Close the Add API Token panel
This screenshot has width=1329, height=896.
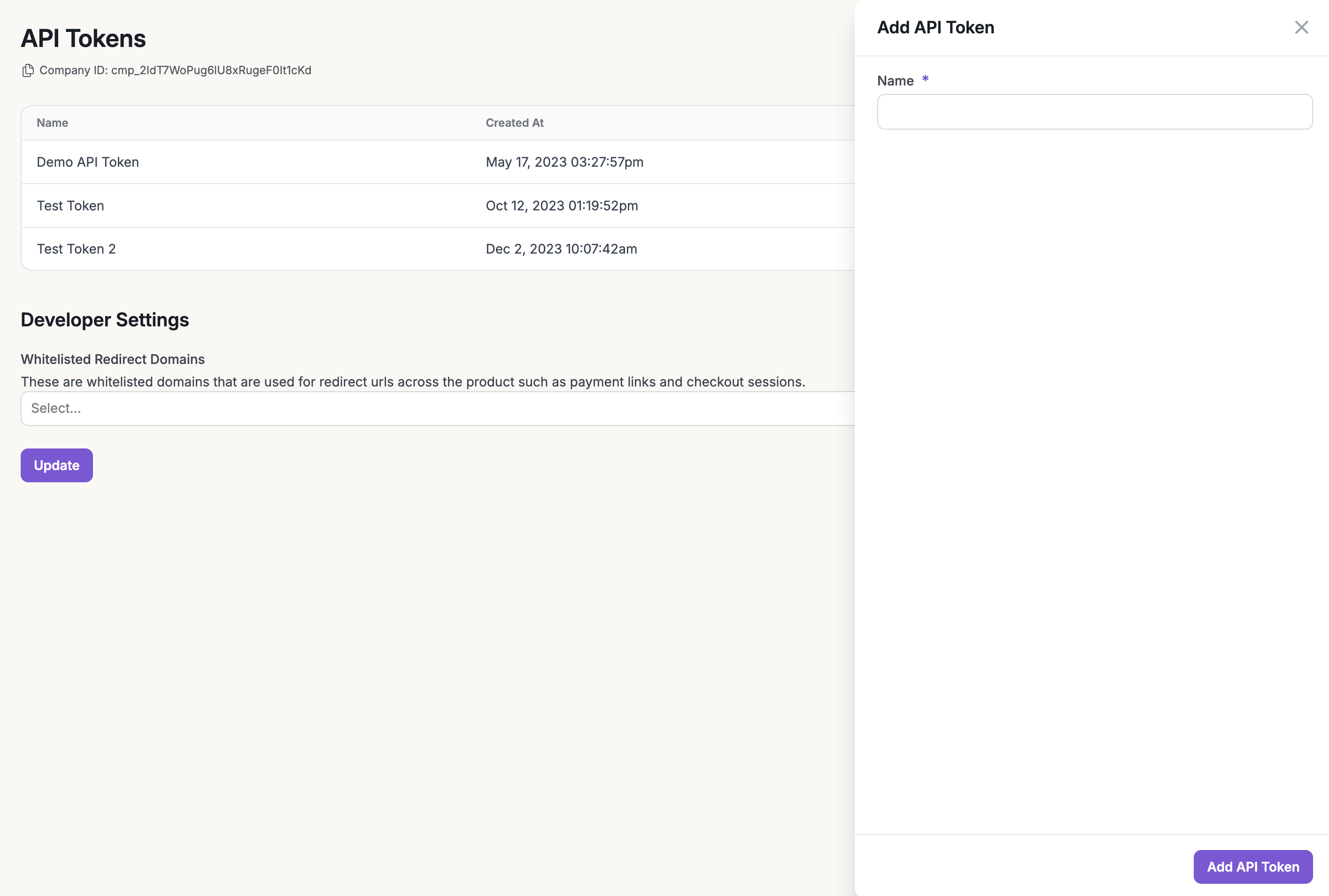(x=1301, y=27)
